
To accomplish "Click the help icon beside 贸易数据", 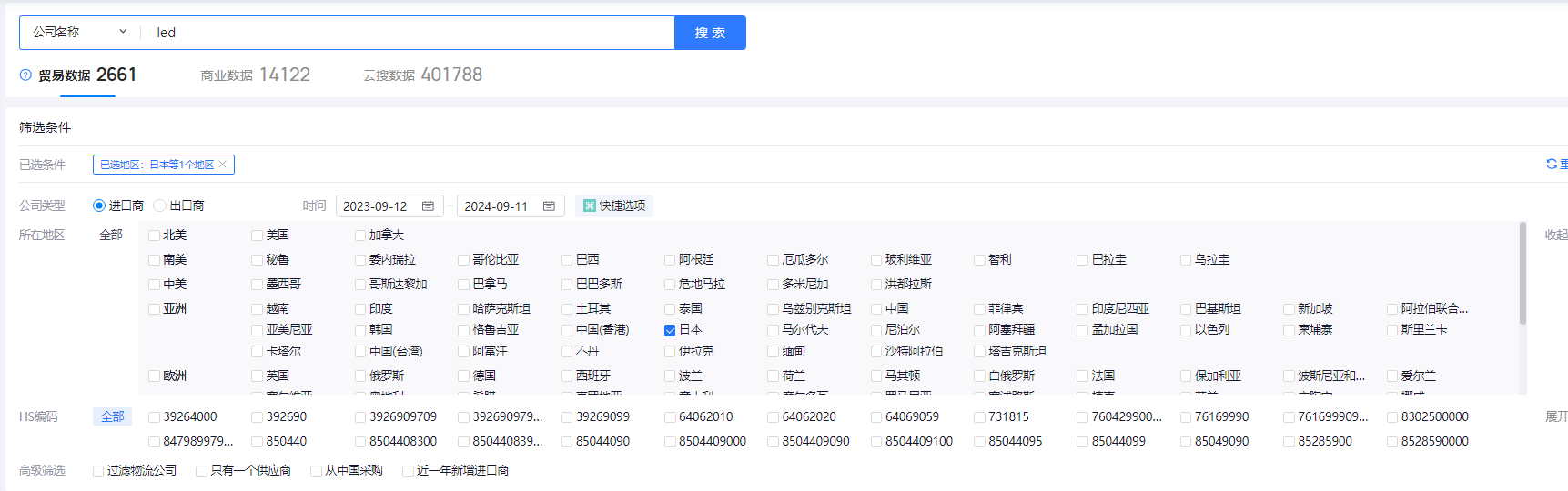I will point(25,75).
